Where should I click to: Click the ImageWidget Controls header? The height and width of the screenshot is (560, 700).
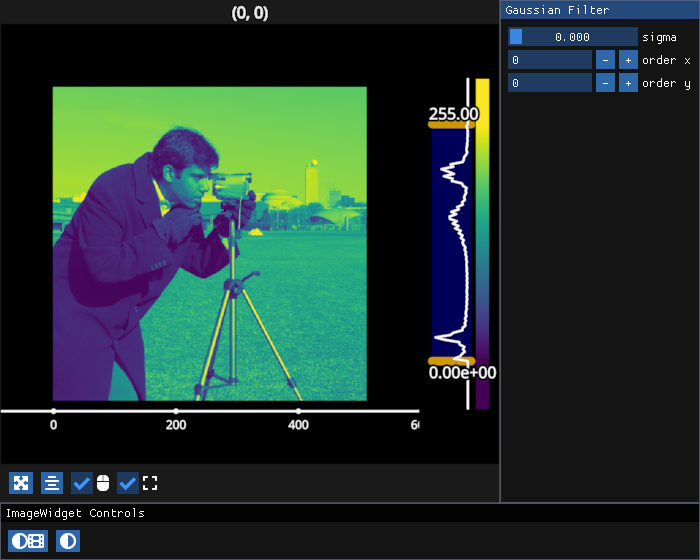pos(75,513)
